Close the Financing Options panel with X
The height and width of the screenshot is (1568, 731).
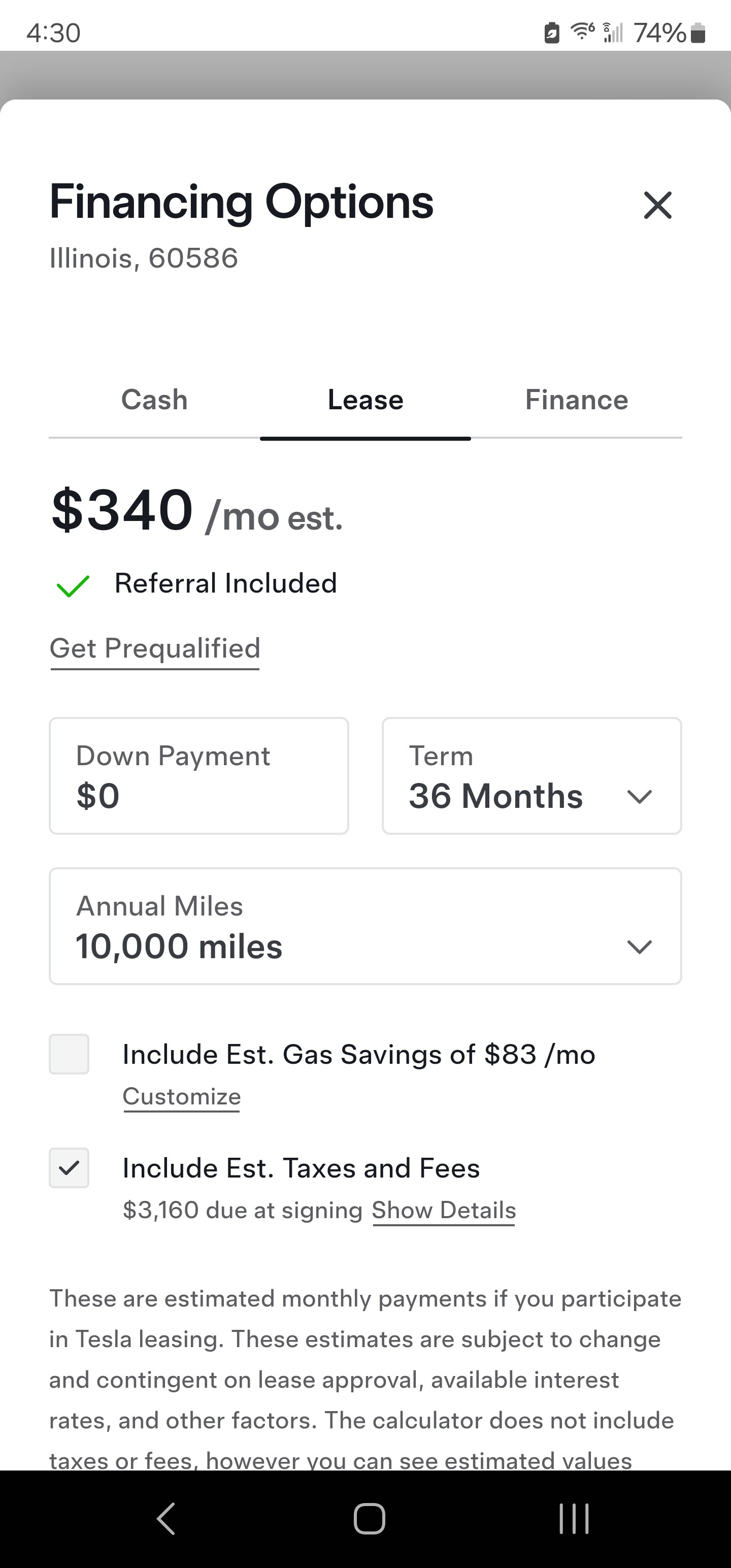[657, 205]
